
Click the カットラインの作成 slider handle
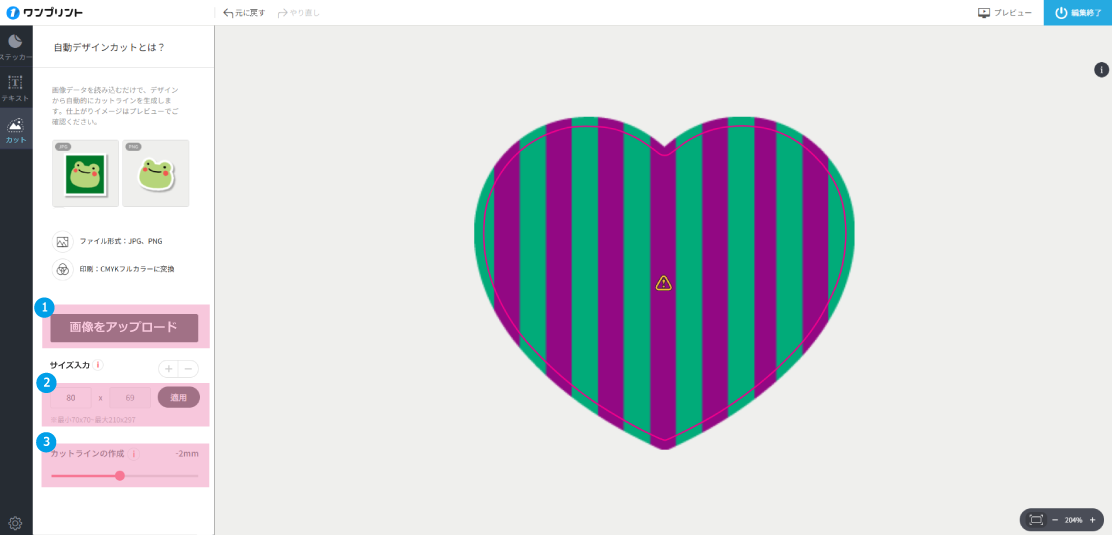[120, 476]
